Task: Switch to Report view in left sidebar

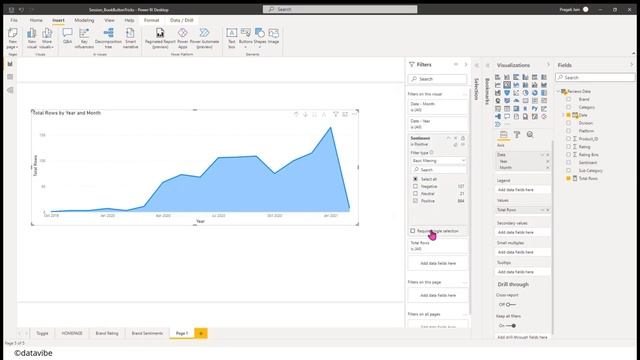Action: [x=10, y=64]
